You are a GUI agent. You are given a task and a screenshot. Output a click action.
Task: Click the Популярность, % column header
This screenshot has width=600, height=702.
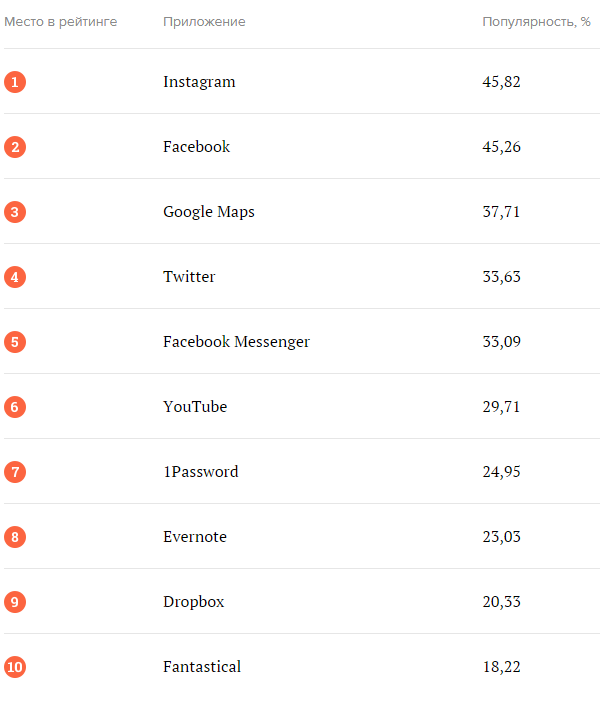(536, 22)
